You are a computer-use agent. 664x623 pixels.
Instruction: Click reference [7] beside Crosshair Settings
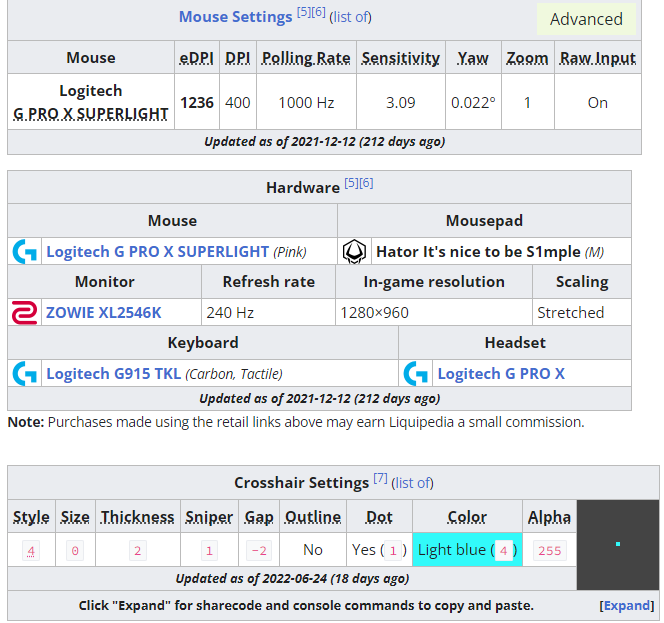(380, 478)
